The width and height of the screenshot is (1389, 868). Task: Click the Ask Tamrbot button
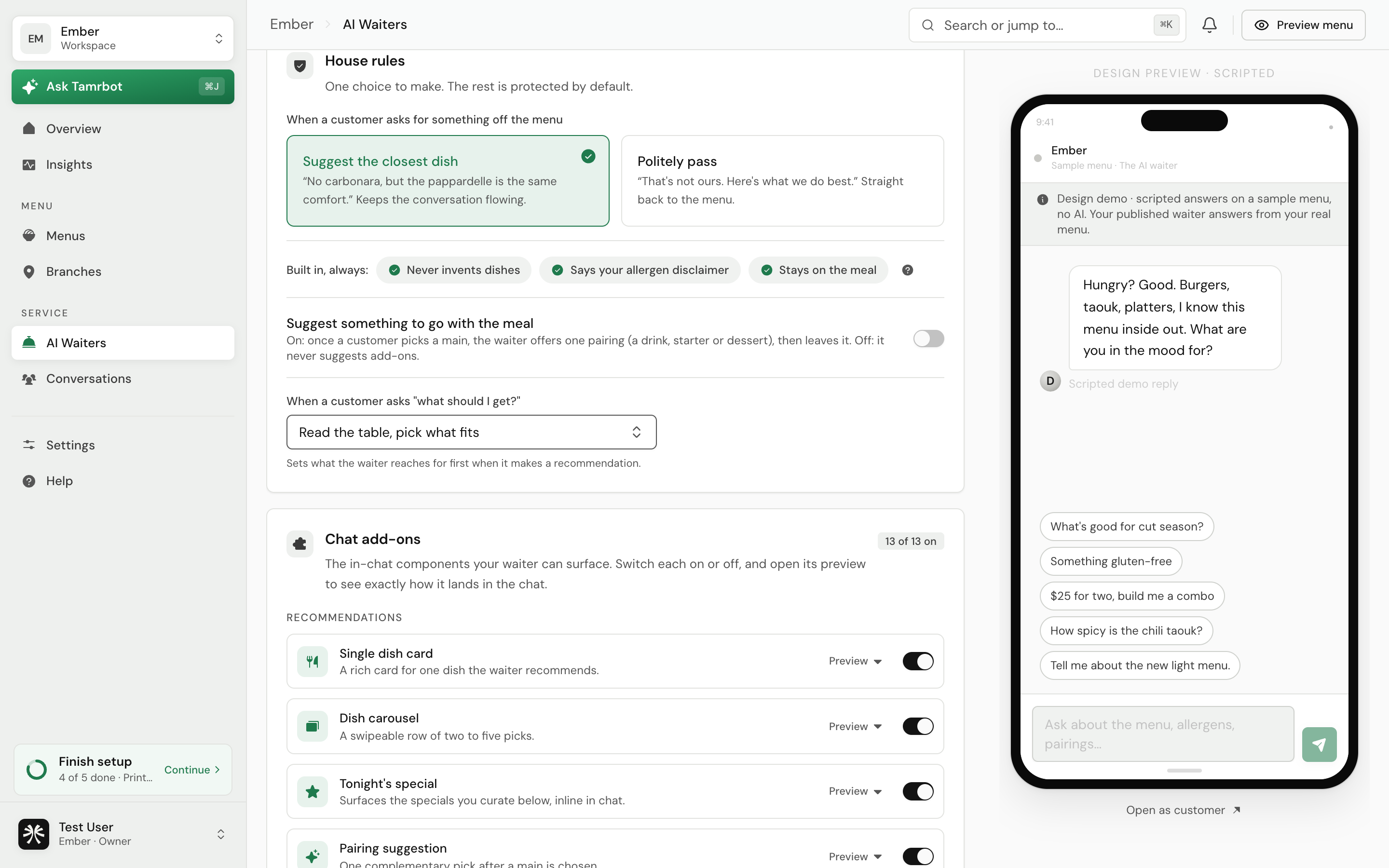click(123, 87)
